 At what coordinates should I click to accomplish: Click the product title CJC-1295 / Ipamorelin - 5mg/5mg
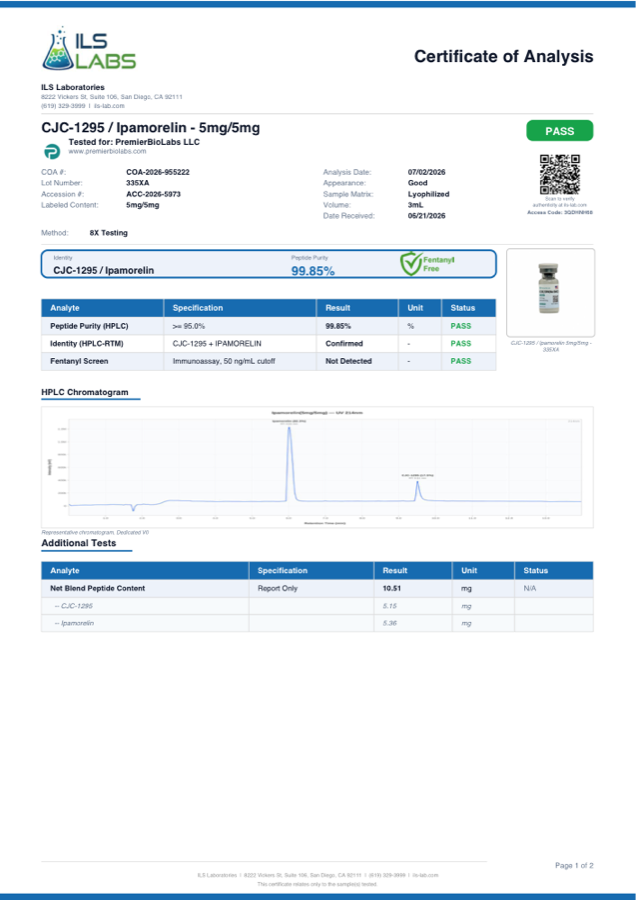[150, 128]
